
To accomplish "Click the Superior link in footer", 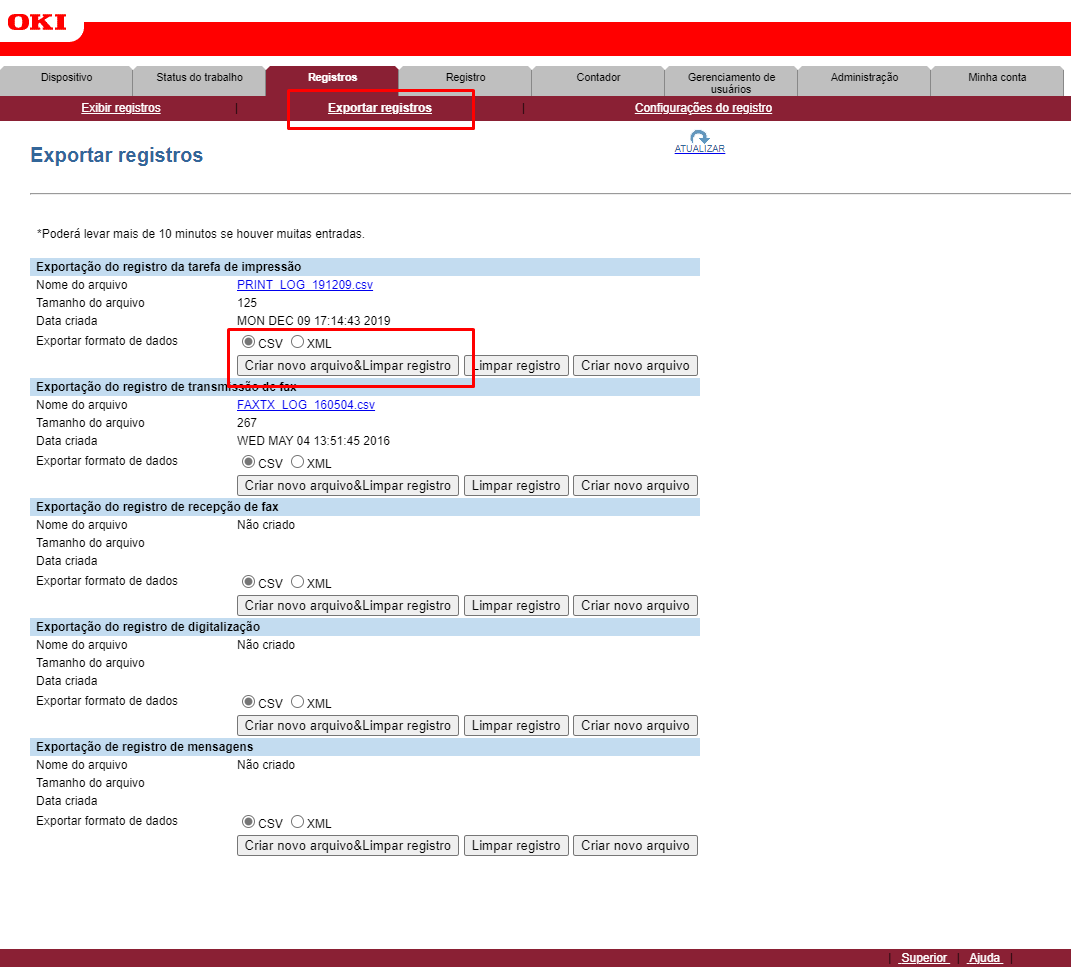I will click(x=923, y=958).
